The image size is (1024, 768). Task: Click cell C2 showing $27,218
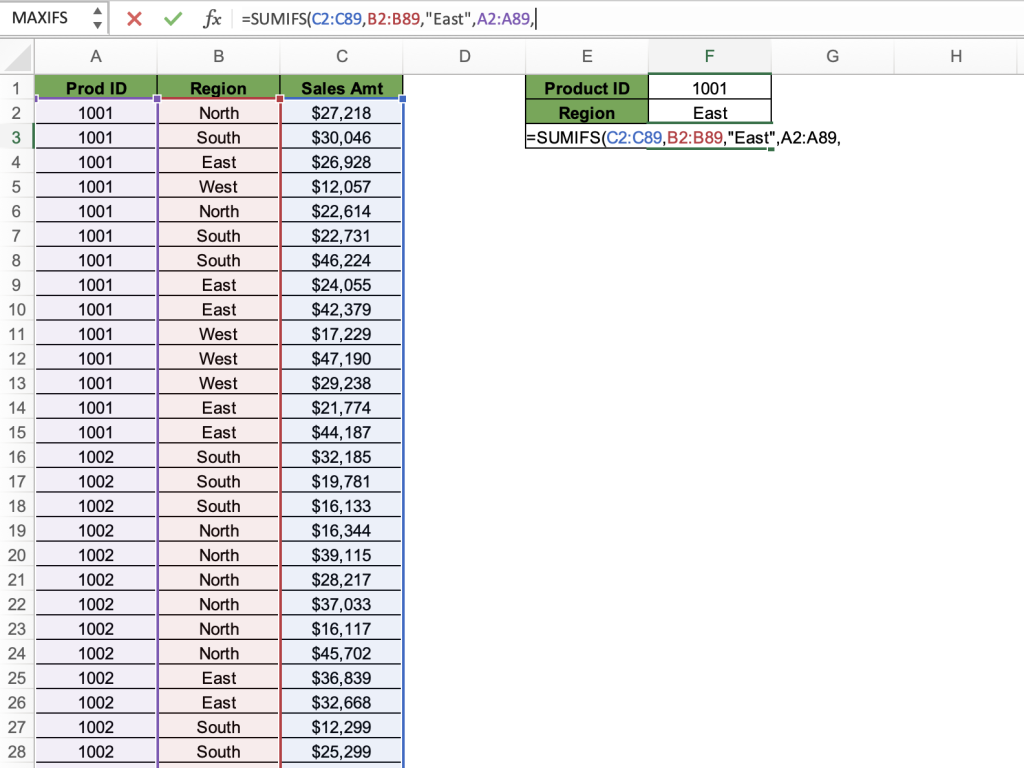(341, 113)
